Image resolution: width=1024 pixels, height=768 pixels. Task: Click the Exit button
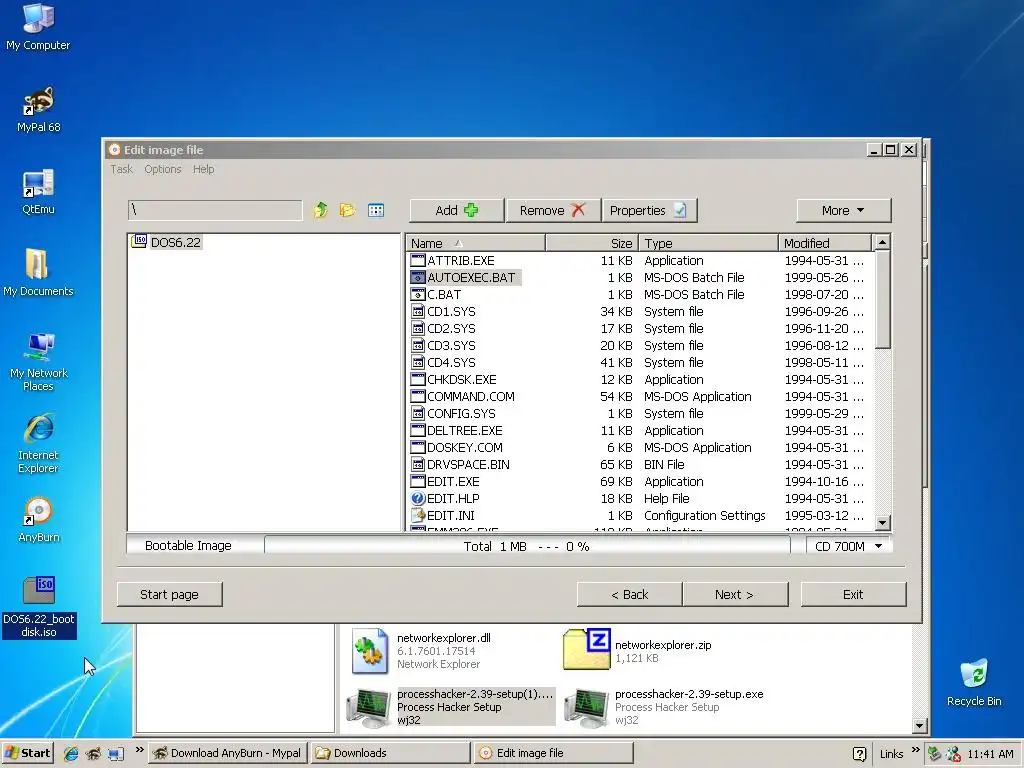853,594
